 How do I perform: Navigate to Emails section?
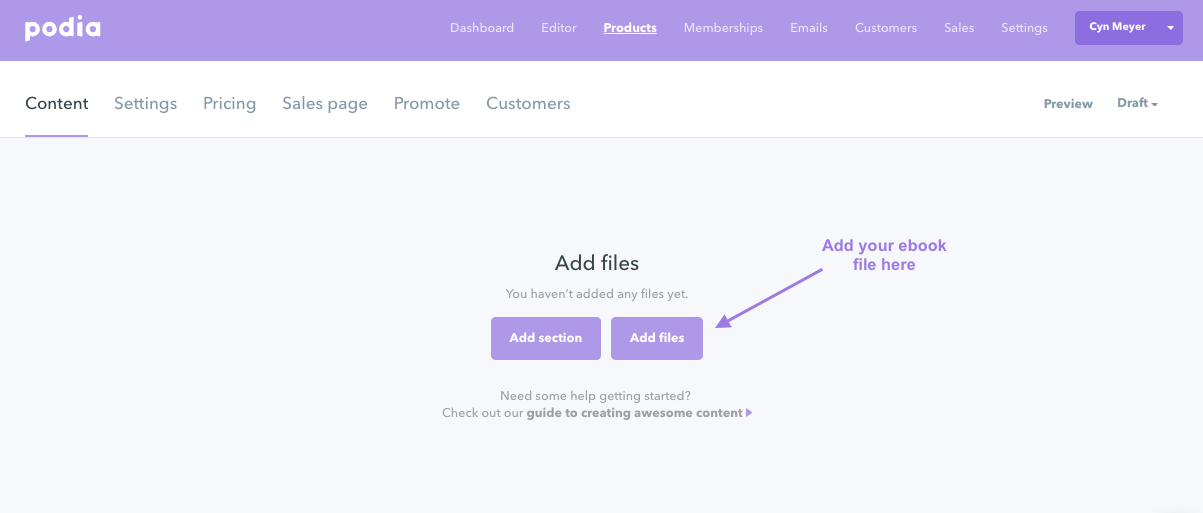pos(809,28)
